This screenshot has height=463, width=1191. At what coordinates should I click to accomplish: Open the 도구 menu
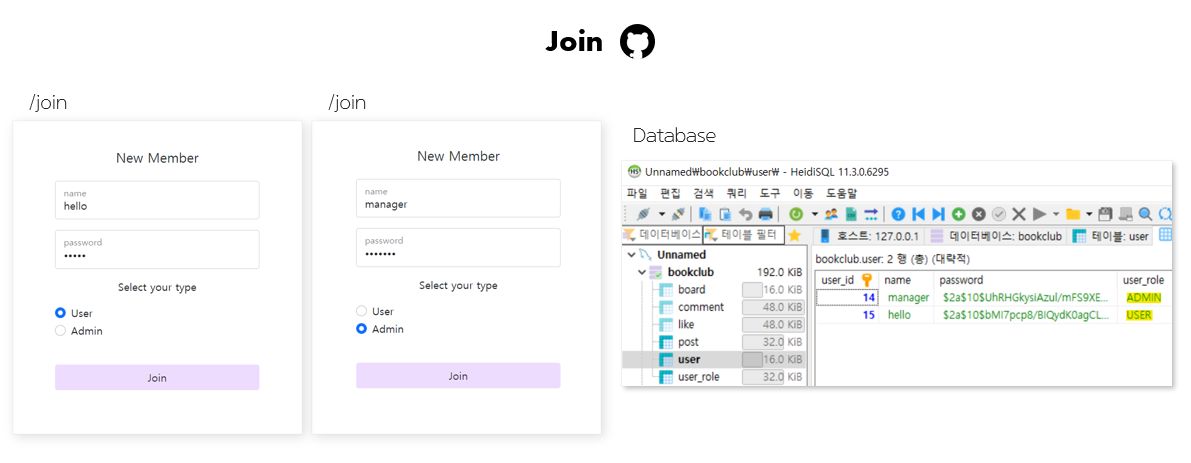769,193
